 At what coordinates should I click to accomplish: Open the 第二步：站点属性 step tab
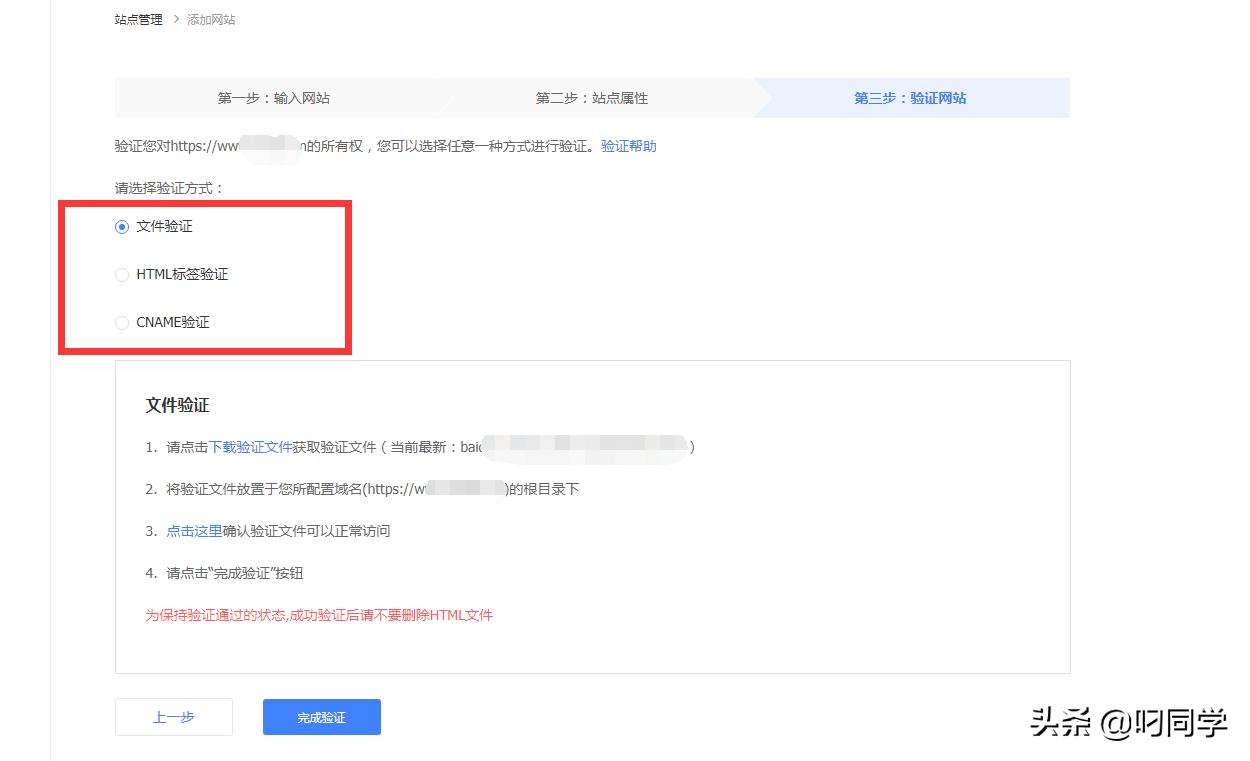(x=594, y=98)
